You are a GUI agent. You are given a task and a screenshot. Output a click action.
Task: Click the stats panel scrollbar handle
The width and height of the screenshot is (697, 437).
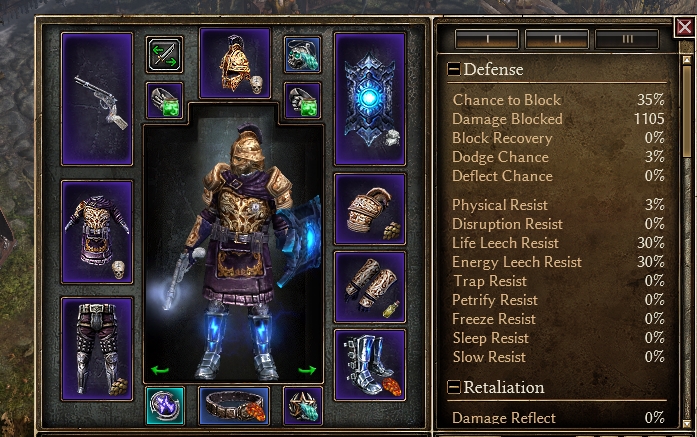point(687,111)
